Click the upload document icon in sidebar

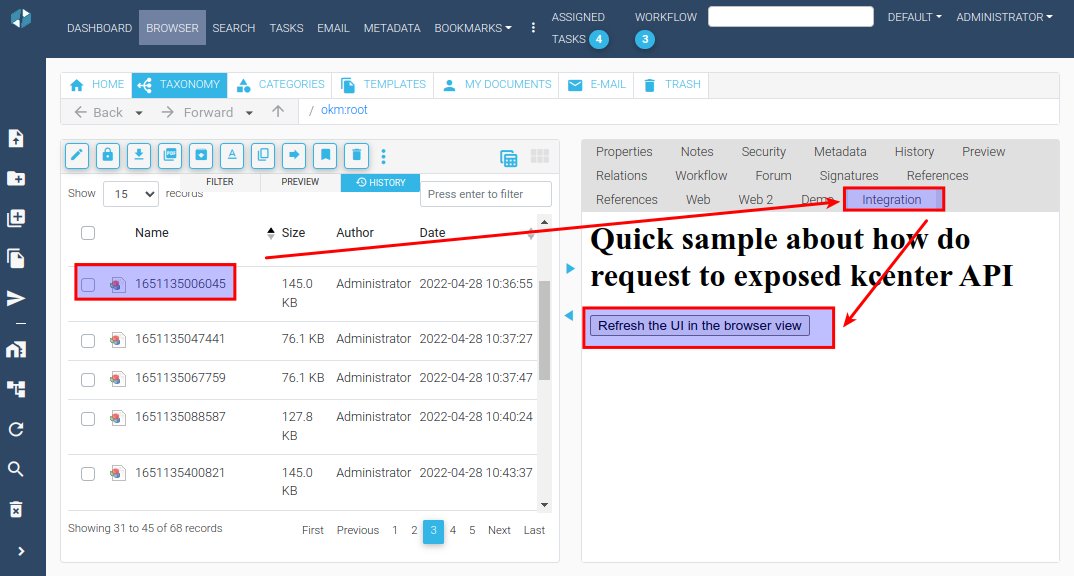(x=16, y=139)
